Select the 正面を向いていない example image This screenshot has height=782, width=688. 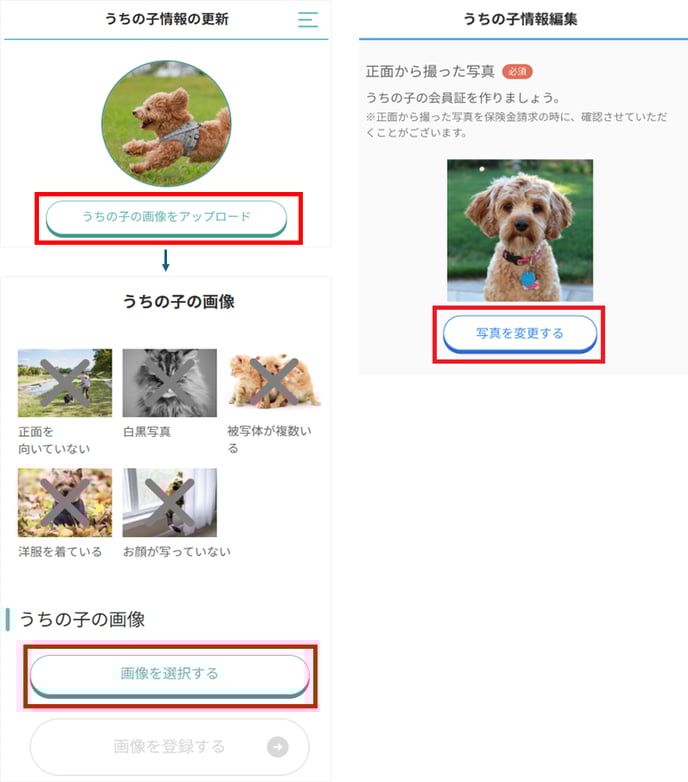point(65,383)
